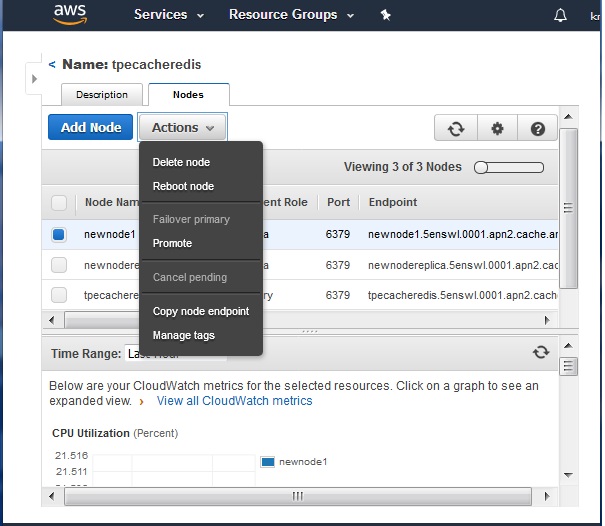Expand the left side panel arrow

coord(35,79)
